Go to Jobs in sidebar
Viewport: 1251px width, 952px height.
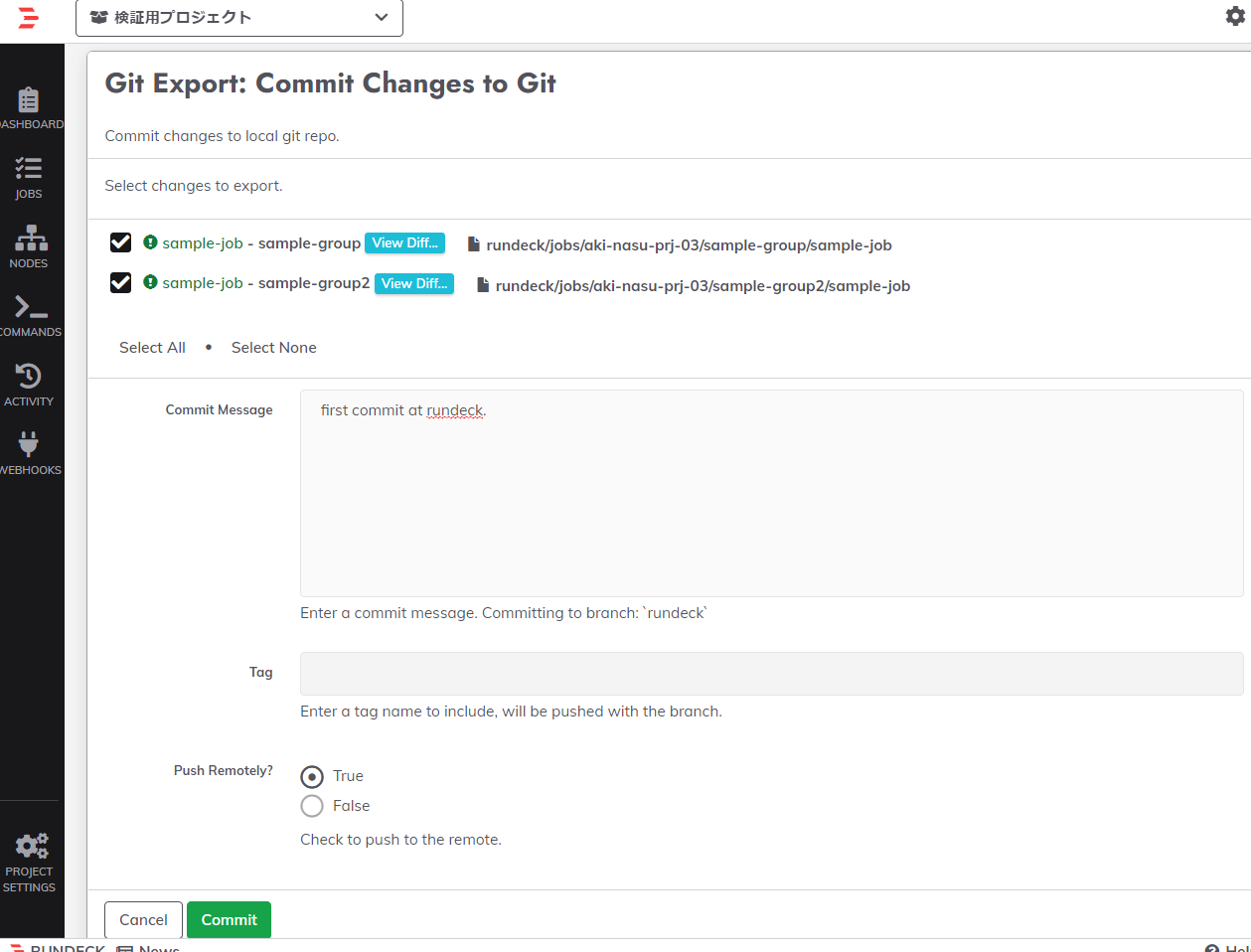pyautogui.click(x=29, y=169)
